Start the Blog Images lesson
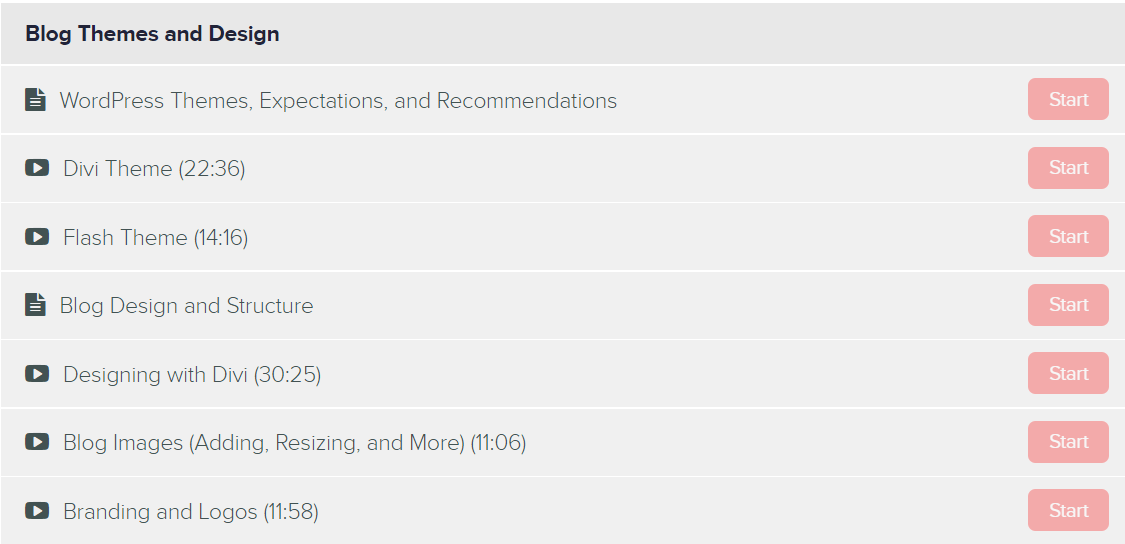Screen dimensions: 1125x544 [1068, 442]
